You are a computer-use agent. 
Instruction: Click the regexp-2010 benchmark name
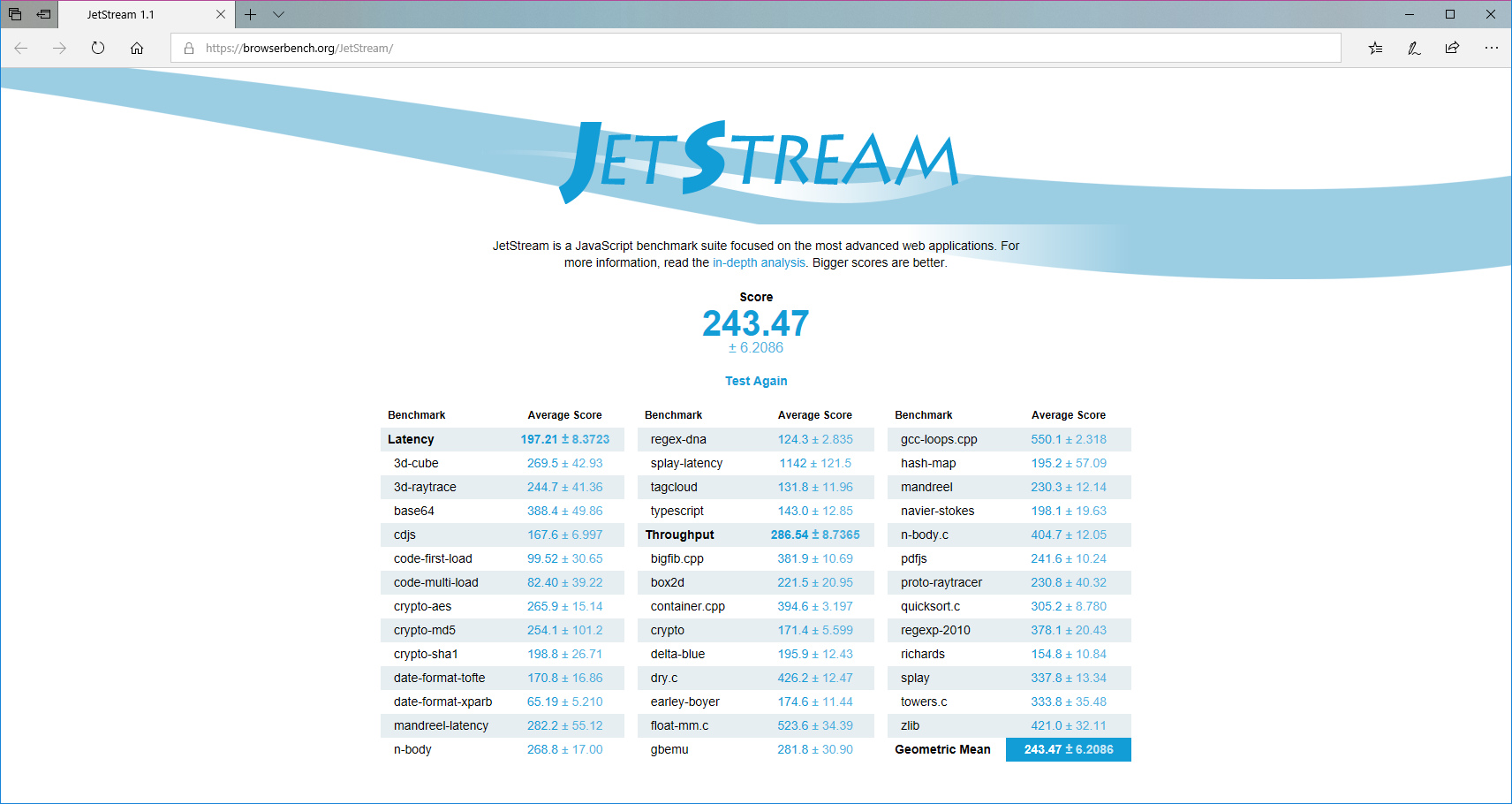(935, 630)
